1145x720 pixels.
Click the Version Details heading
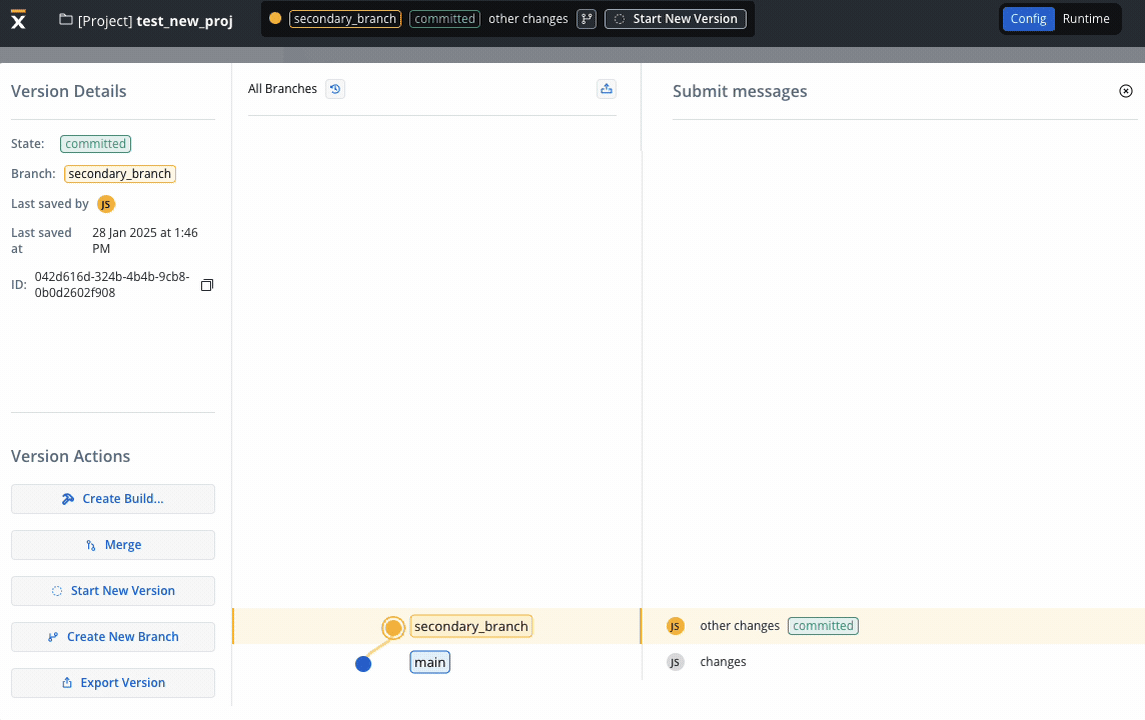(69, 91)
